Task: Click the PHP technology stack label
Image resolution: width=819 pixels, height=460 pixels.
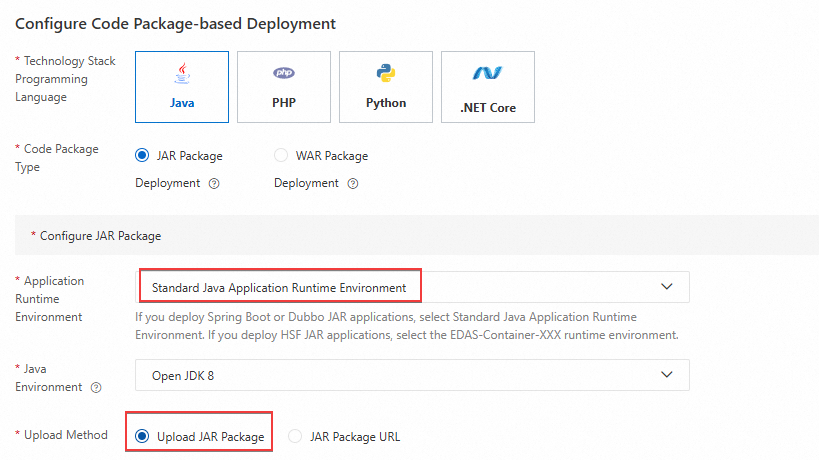Action: 284,103
